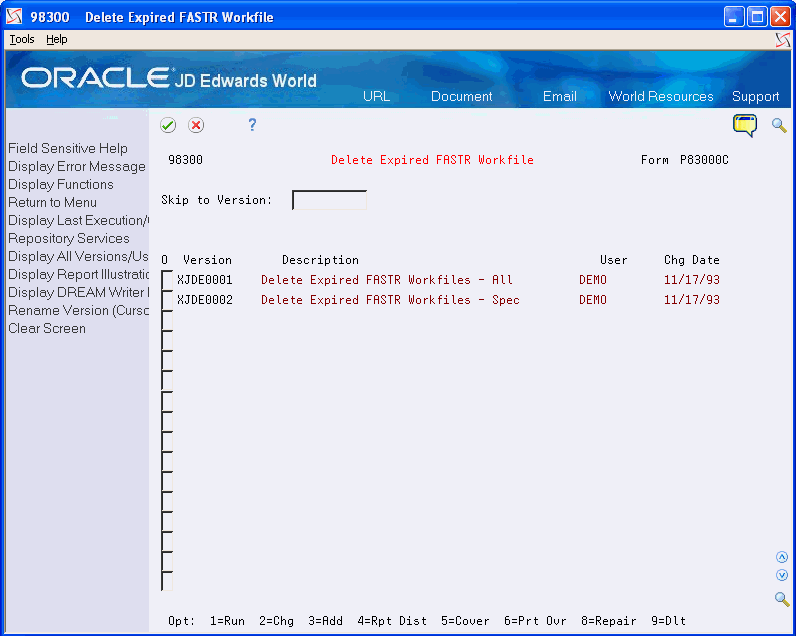This screenshot has height=636, width=796.
Task: Click the XJDE0002 version text
Action: point(205,300)
